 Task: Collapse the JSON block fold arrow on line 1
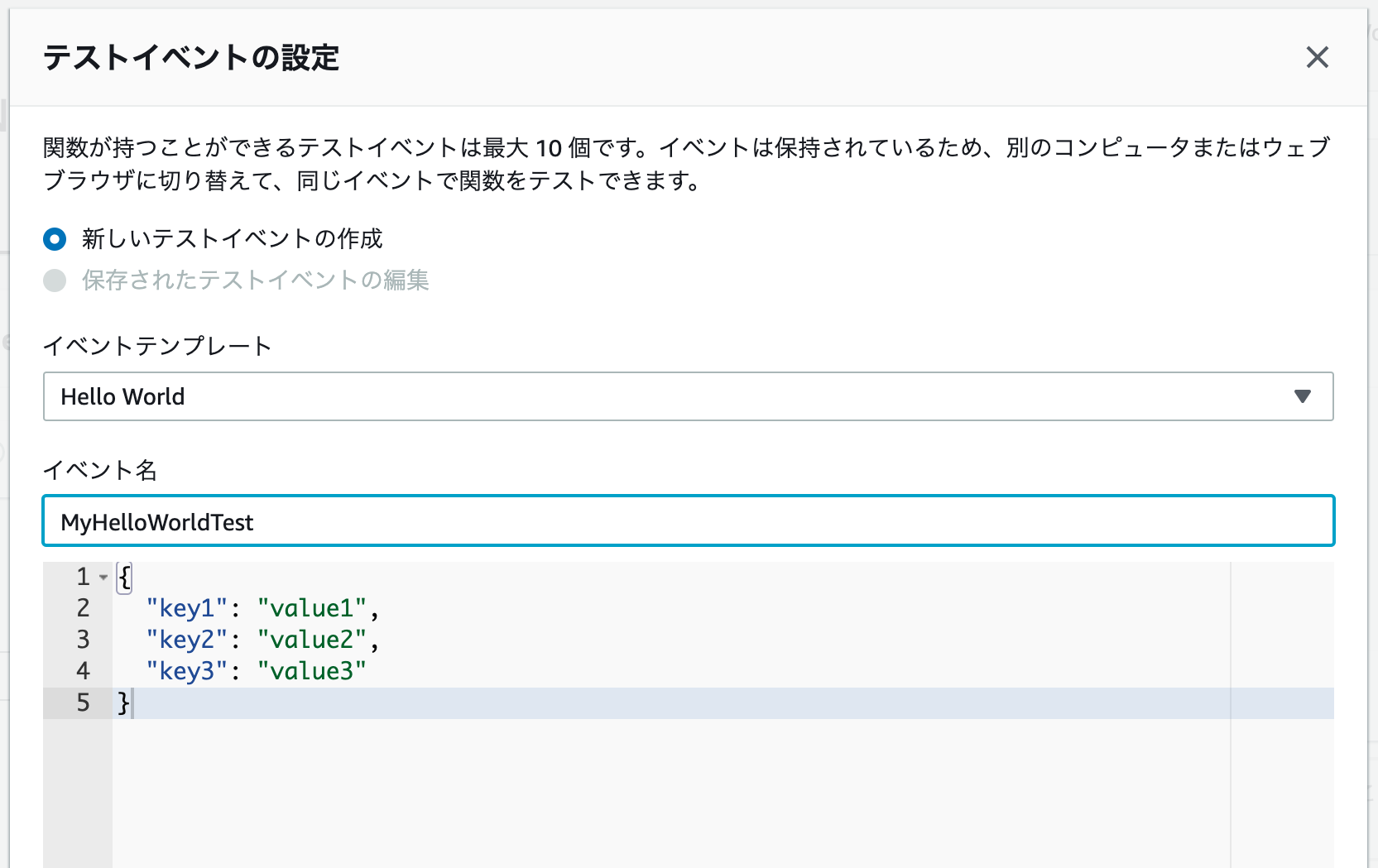103,577
